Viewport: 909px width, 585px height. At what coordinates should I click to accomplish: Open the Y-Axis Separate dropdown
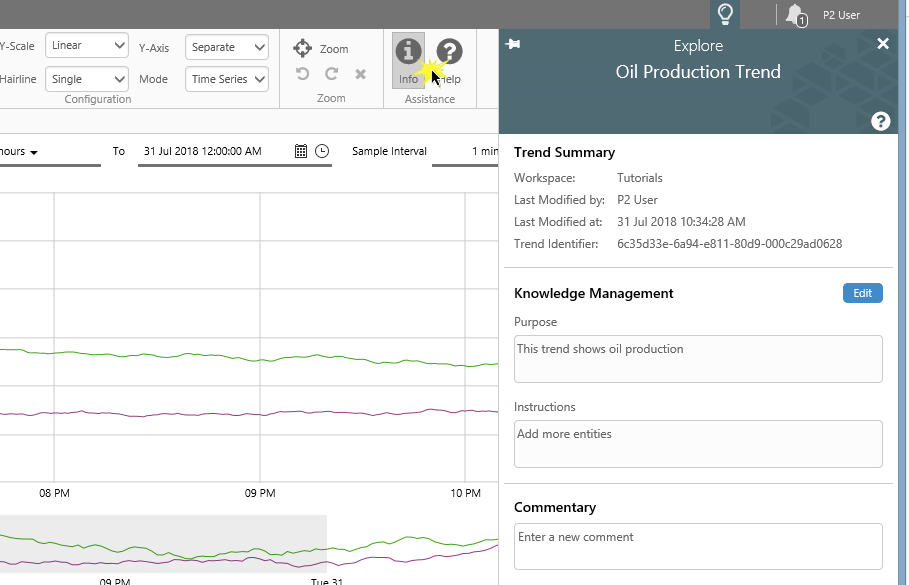(227, 47)
